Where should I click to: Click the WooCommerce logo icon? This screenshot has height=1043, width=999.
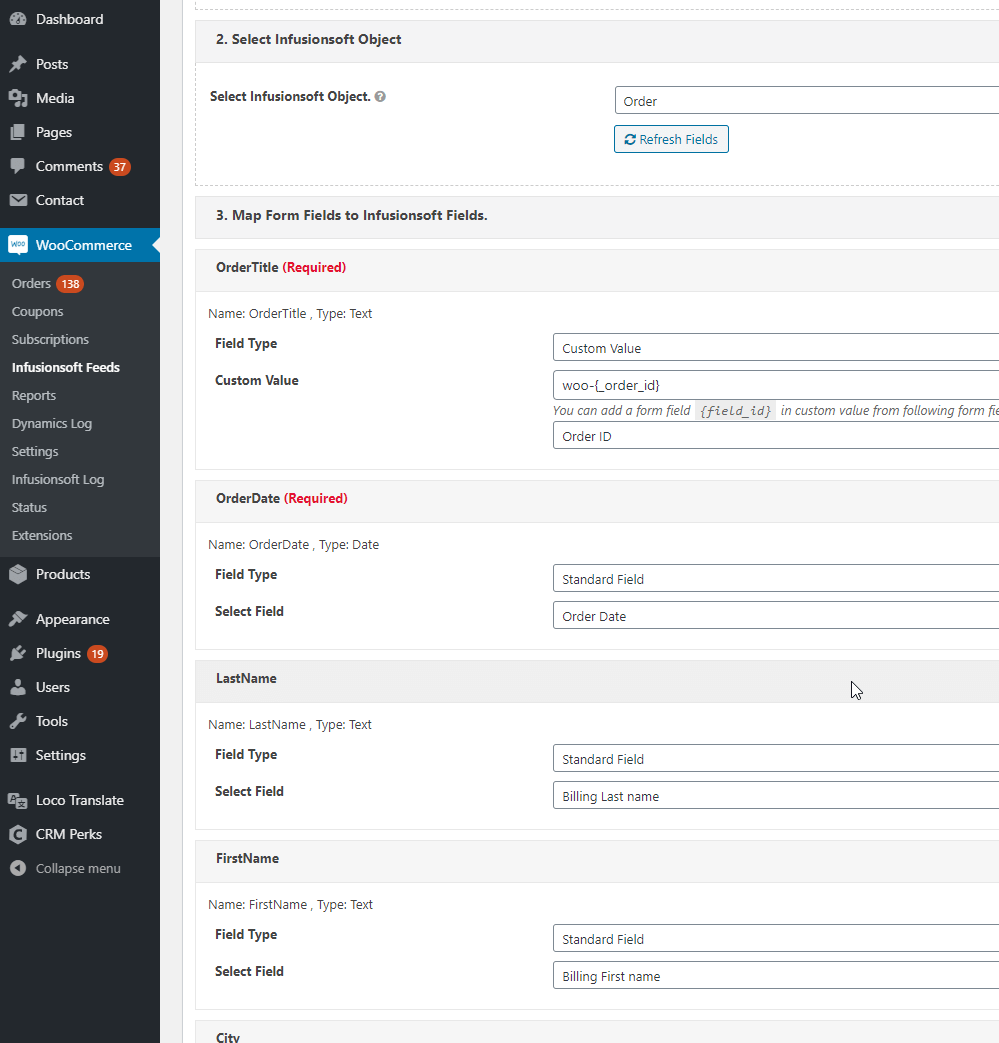coord(18,245)
